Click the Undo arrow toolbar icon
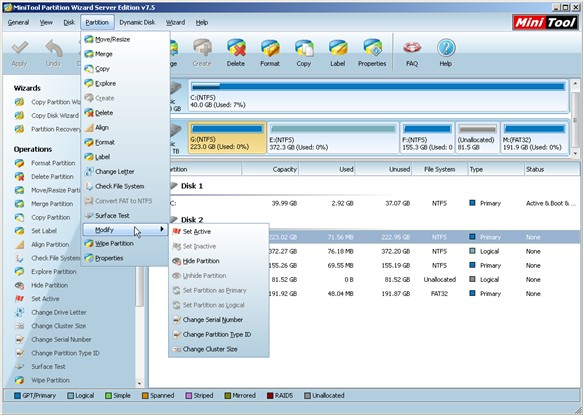This screenshot has width=584, height=416. pyautogui.click(x=54, y=48)
